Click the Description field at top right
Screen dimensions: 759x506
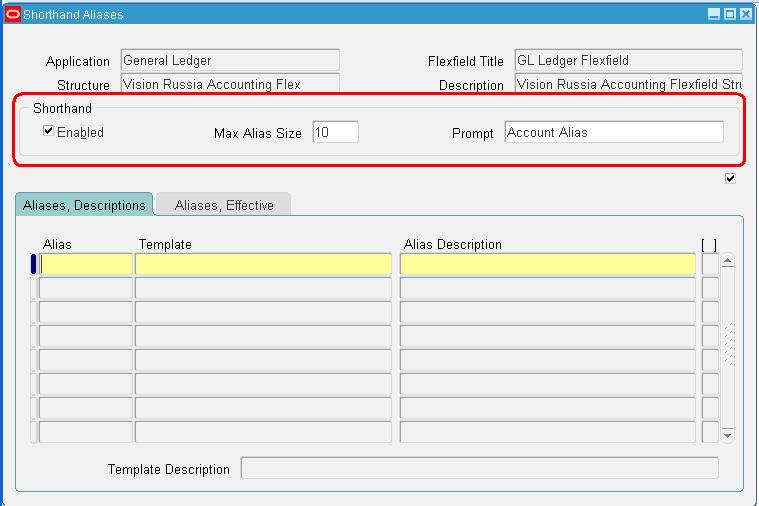628,83
